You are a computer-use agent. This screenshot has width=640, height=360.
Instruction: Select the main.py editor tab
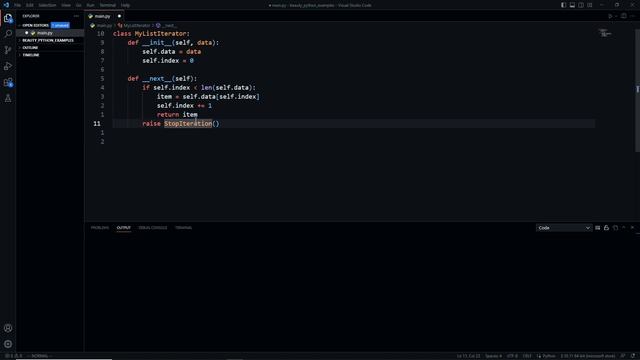pyautogui.click(x=104, y=16)
